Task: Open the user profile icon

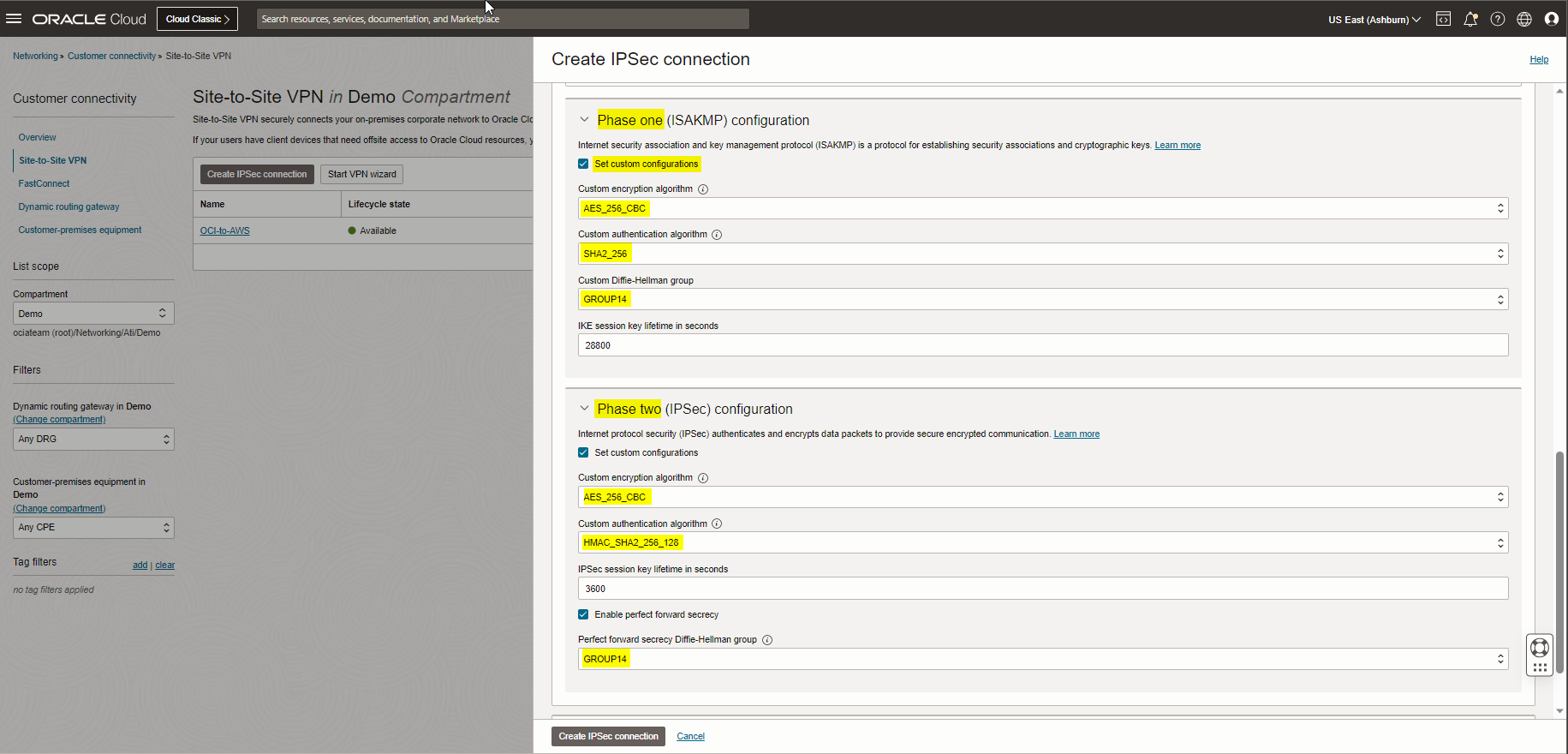Action: tap(1551, 19)
